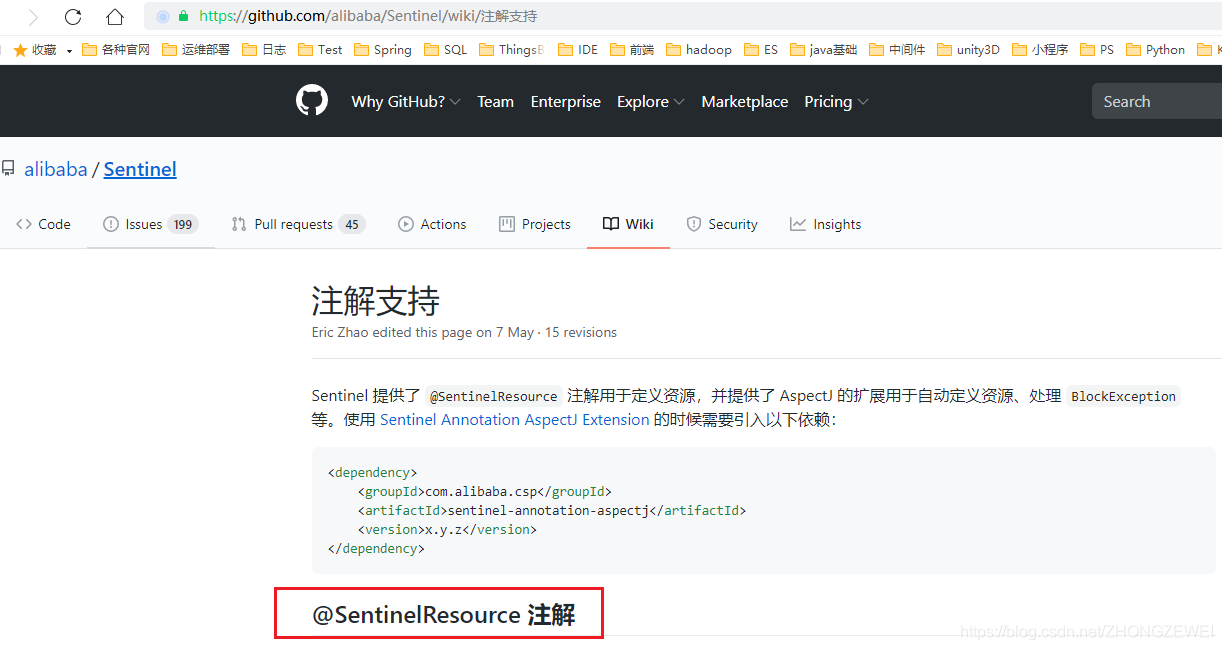Open the 中间件 bookmark folder

point(898,50)
